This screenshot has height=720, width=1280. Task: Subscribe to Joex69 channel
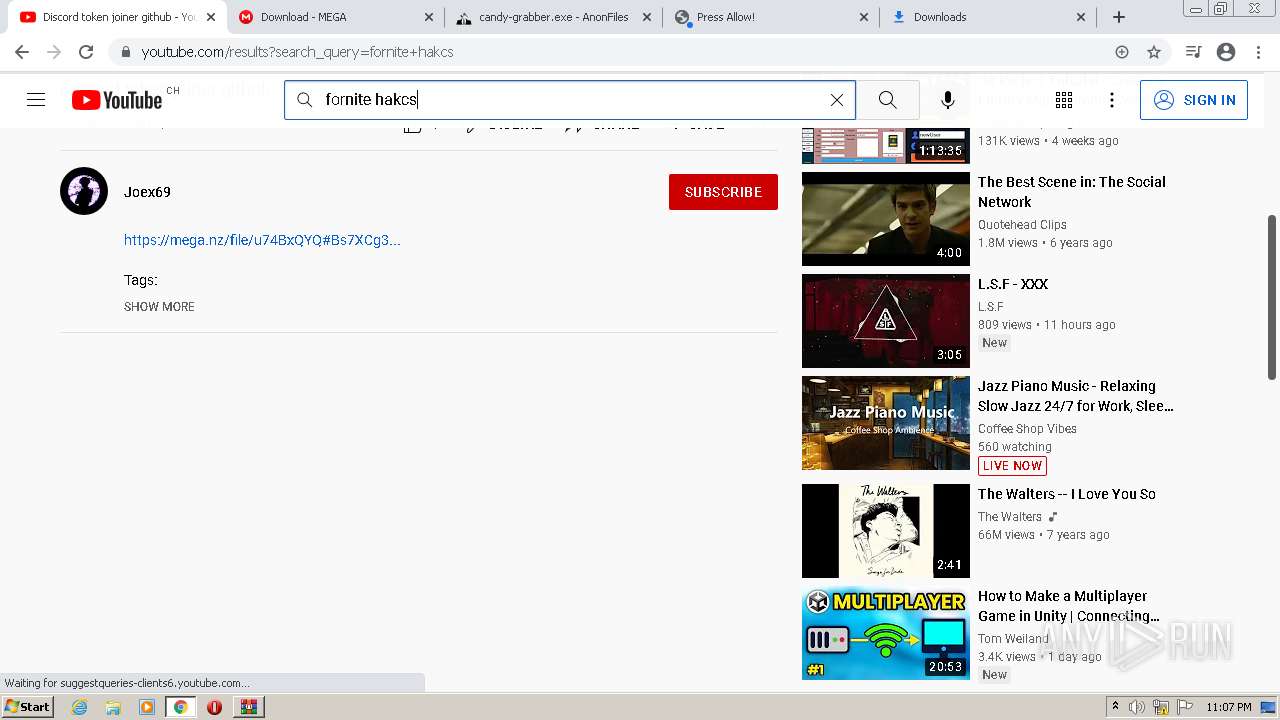(x=723, y=192)
